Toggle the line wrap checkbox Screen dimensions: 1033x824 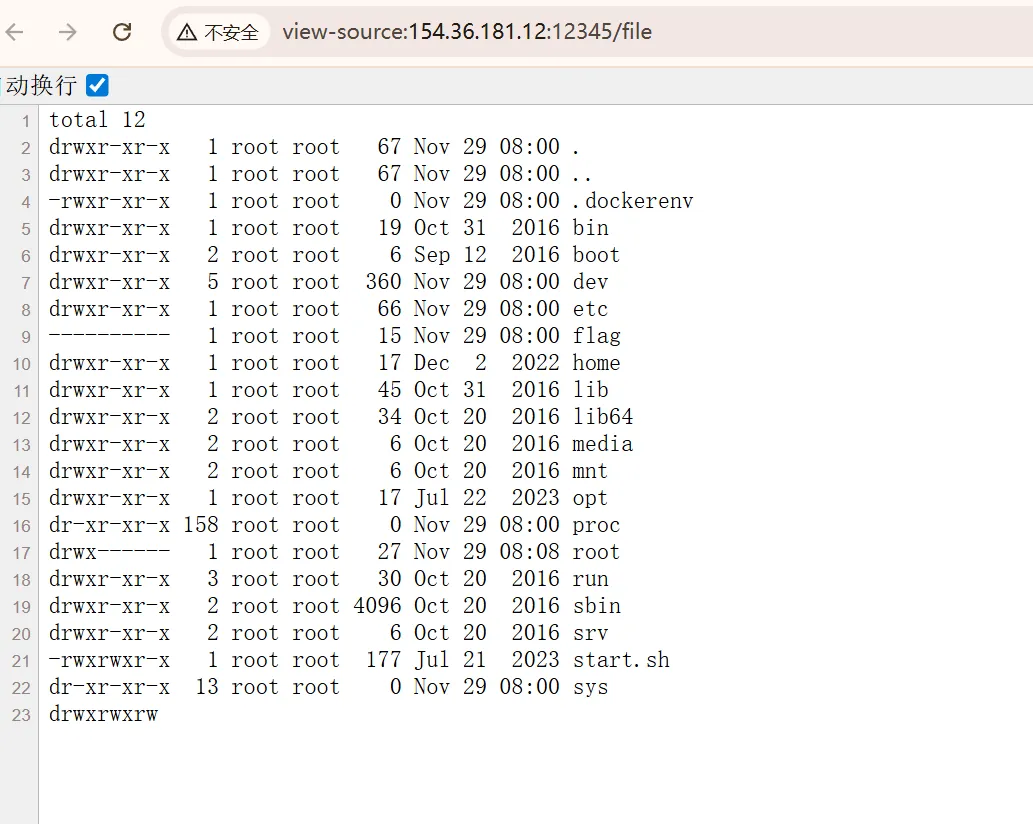pyautogui.click(x=97, y=85)
